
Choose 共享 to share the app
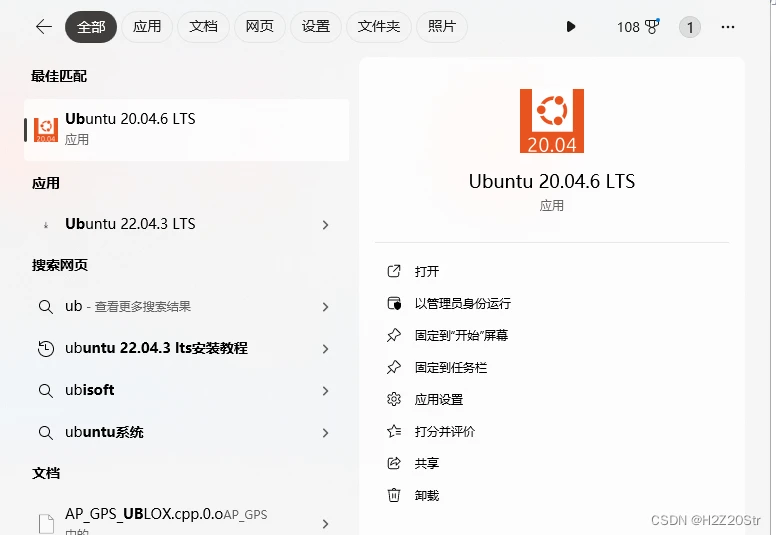[x=427, y=463]
